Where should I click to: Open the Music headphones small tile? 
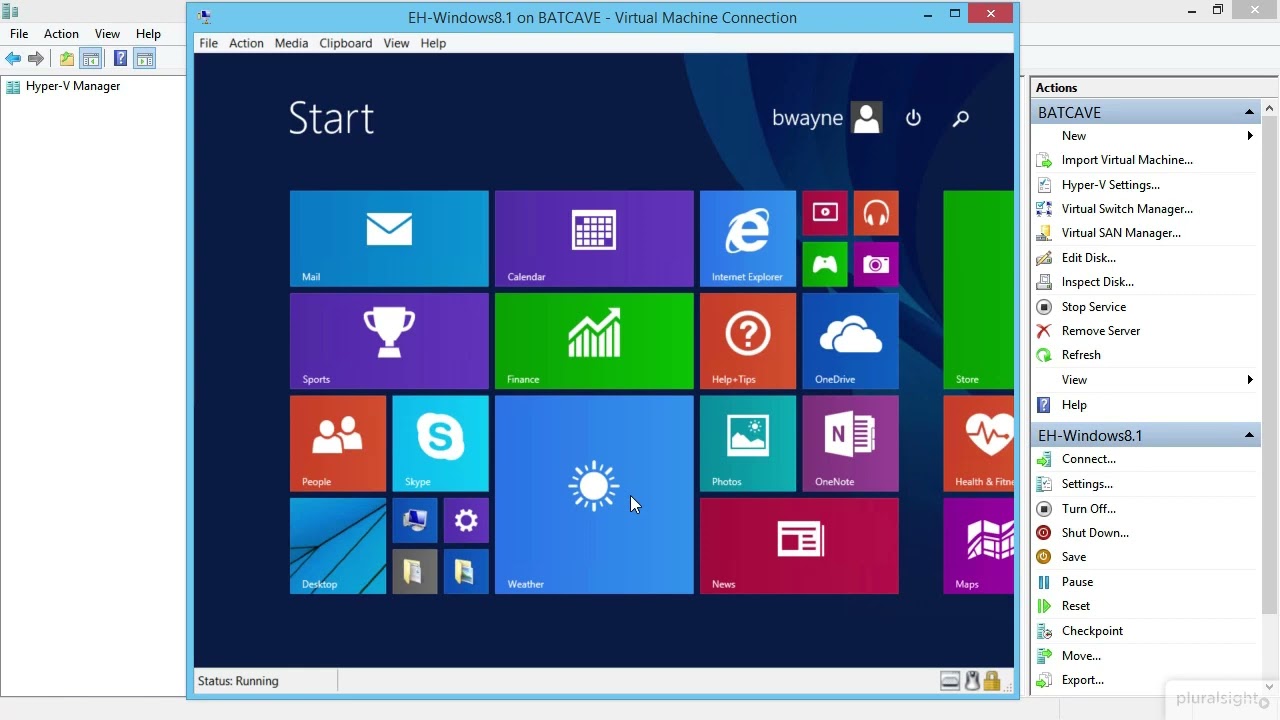click(x=876, y=213)
